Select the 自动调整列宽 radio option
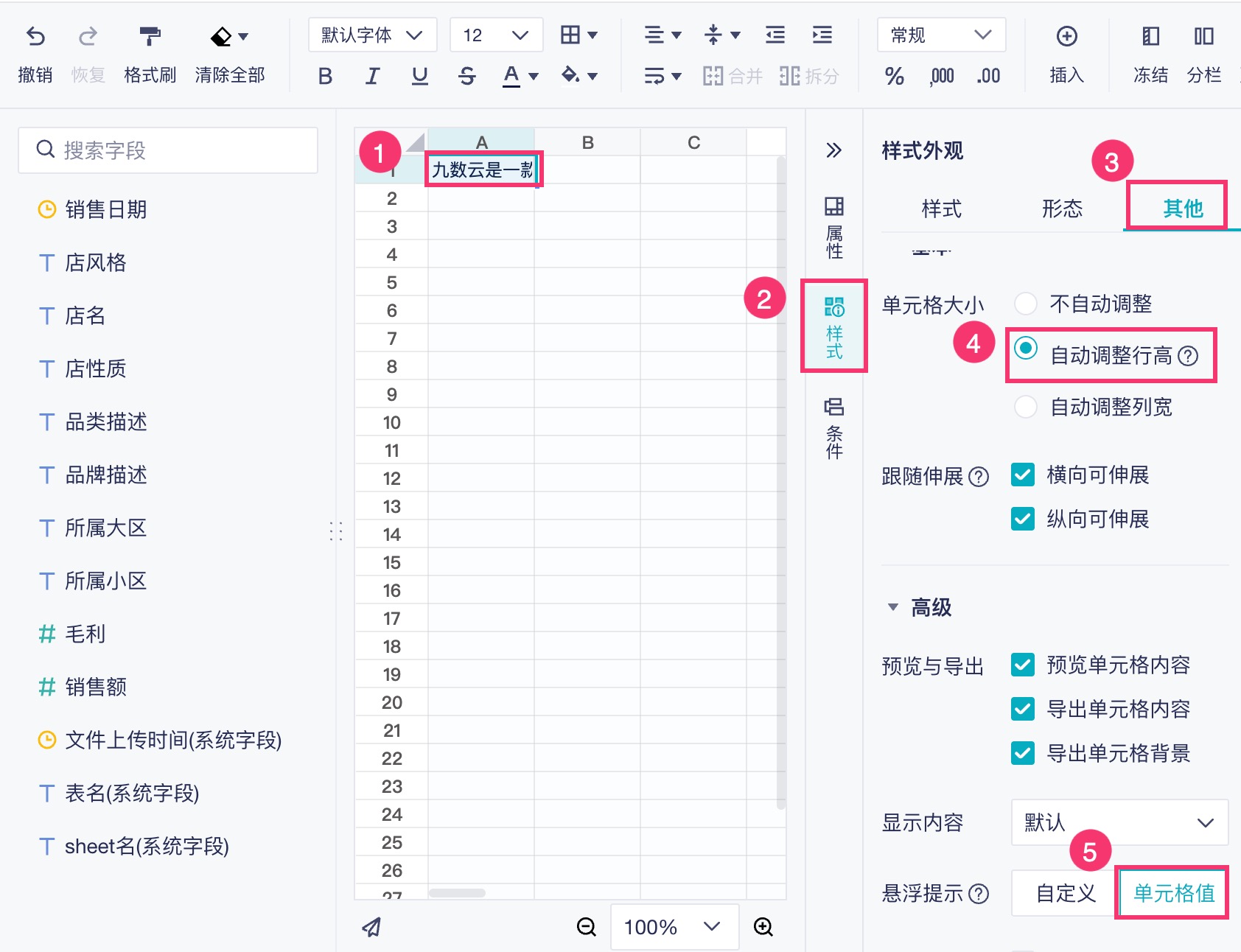The width and height of the screenshot is (1241, 952). click(1025, 407)
